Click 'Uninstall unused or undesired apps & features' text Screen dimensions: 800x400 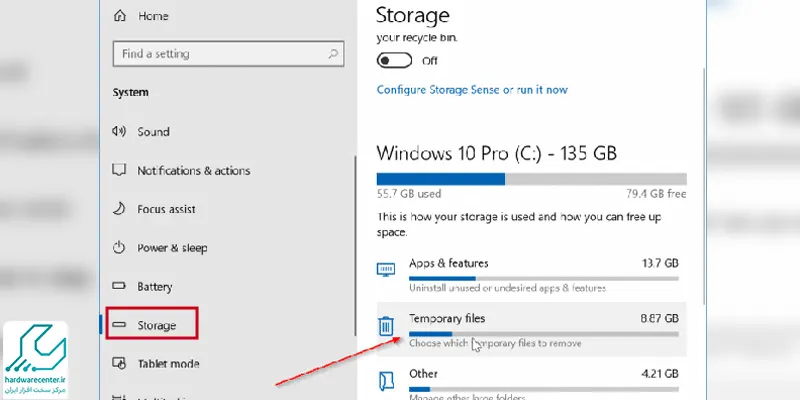pyautogui.click(x=507, y=288)
